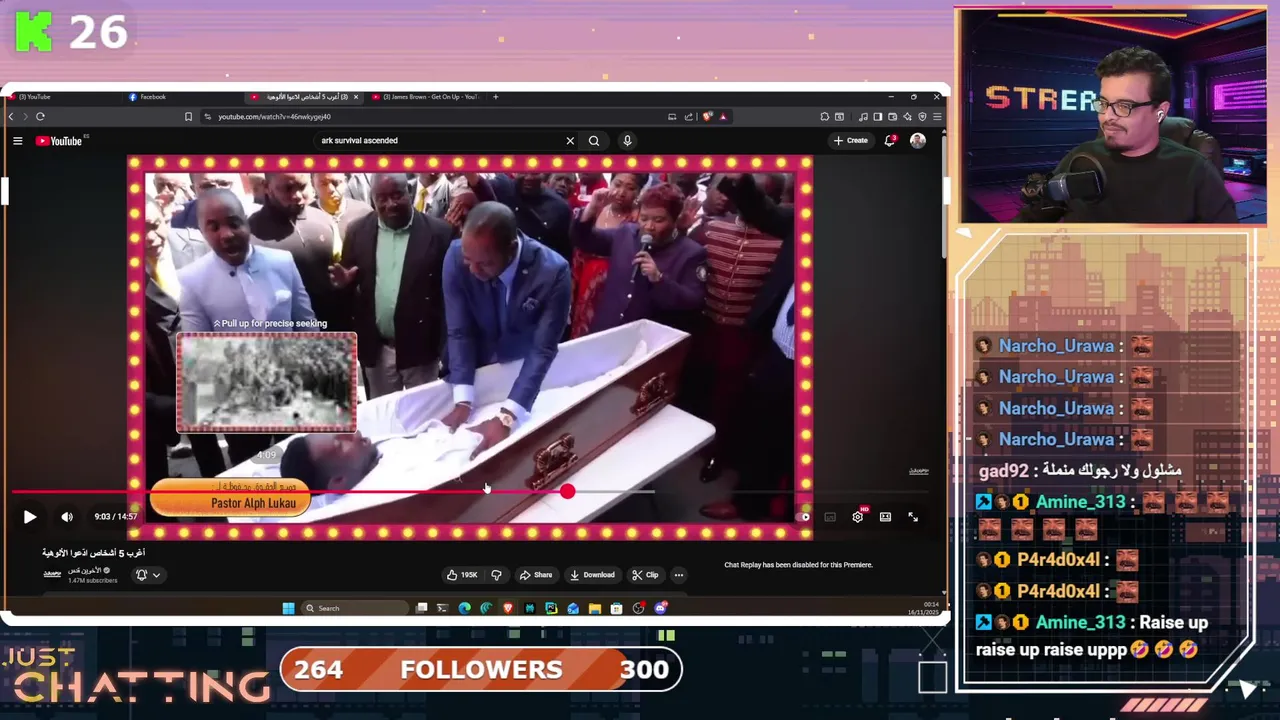Go to the YouTube home logo
Viewport: 1280px width, 720px height.
point(59,141)
